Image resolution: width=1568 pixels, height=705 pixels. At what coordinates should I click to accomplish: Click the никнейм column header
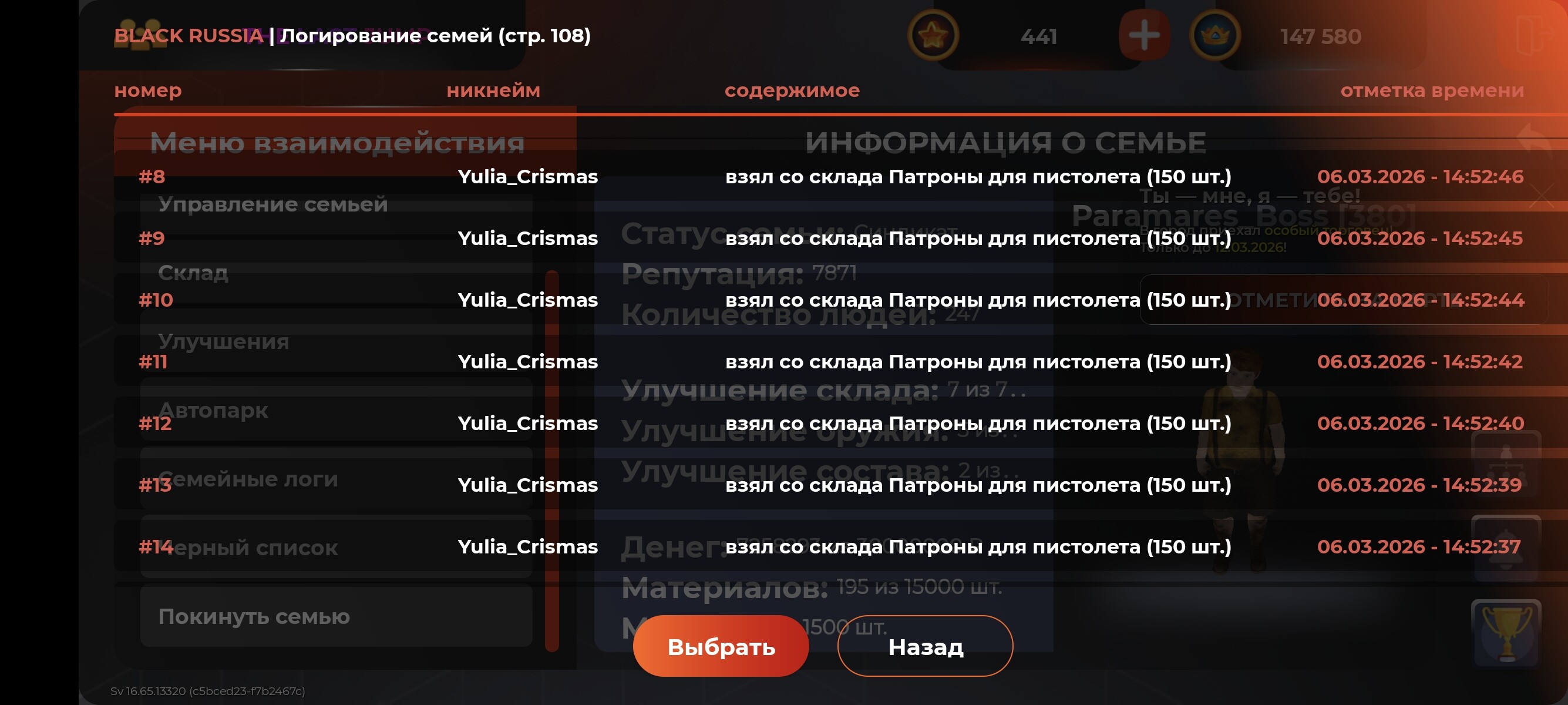click(x=493, y=90)
